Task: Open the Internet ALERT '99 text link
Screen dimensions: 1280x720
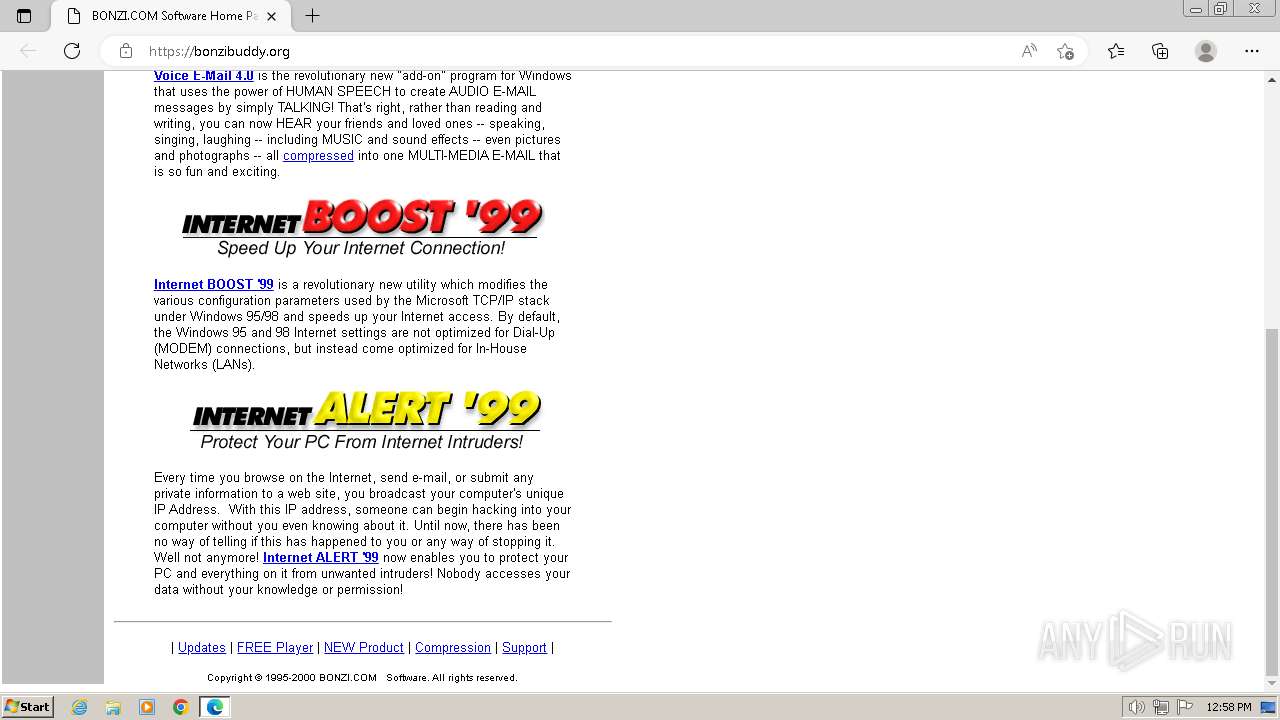Action: 320,557
